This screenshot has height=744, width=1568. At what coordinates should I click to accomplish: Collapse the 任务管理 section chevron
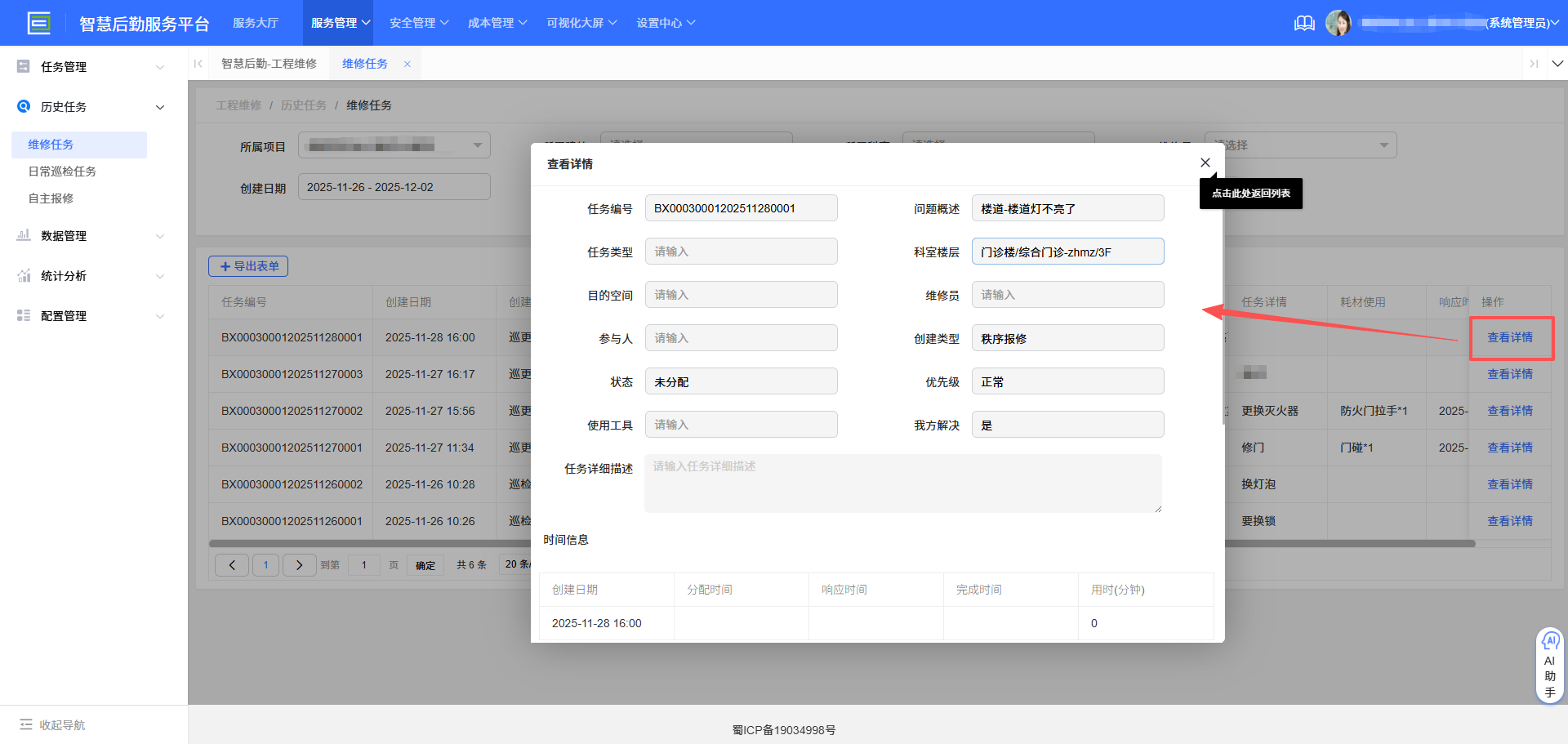click(x=160, y=66)
